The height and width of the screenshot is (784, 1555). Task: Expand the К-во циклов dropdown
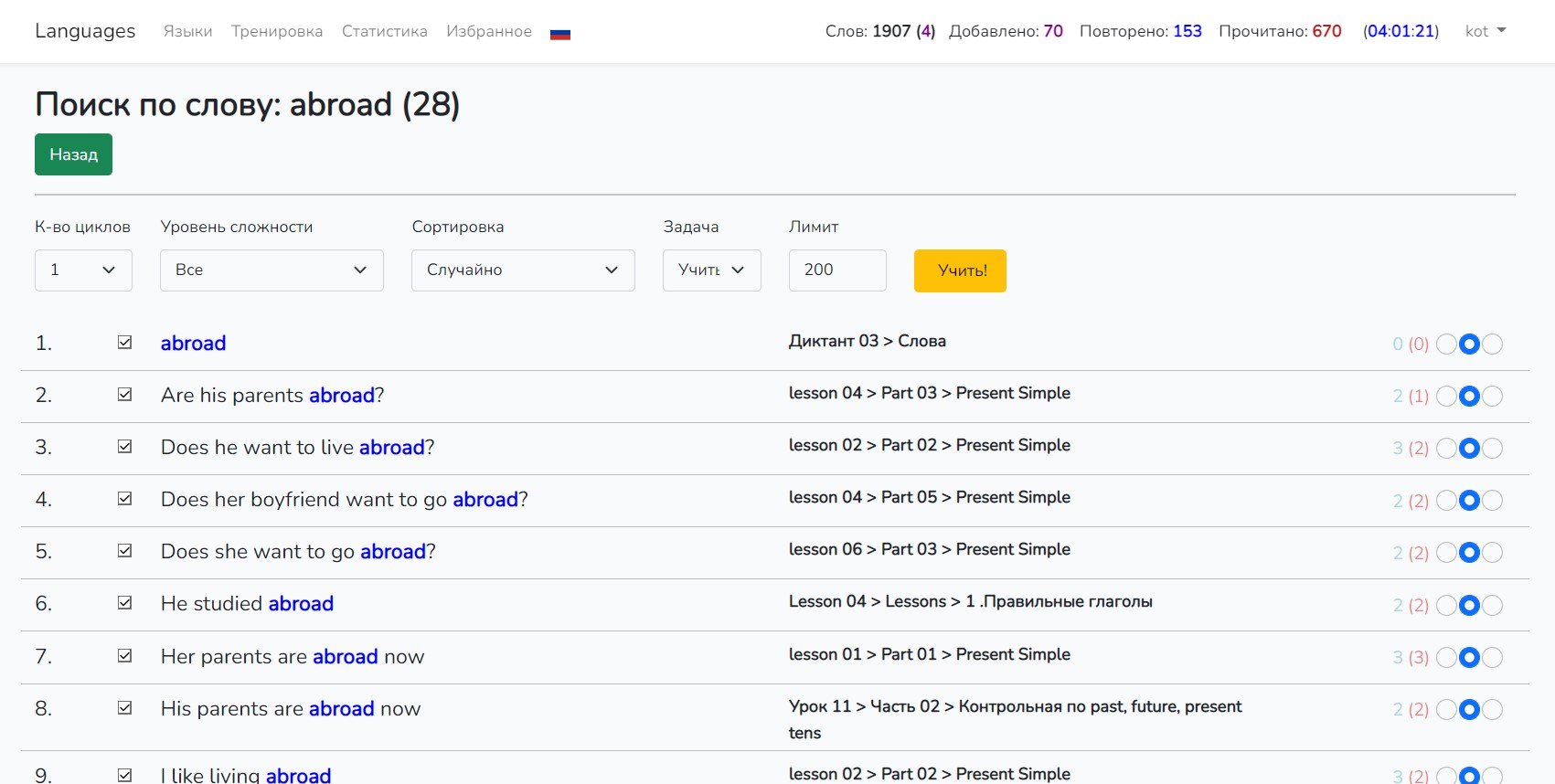coord(83,270)
